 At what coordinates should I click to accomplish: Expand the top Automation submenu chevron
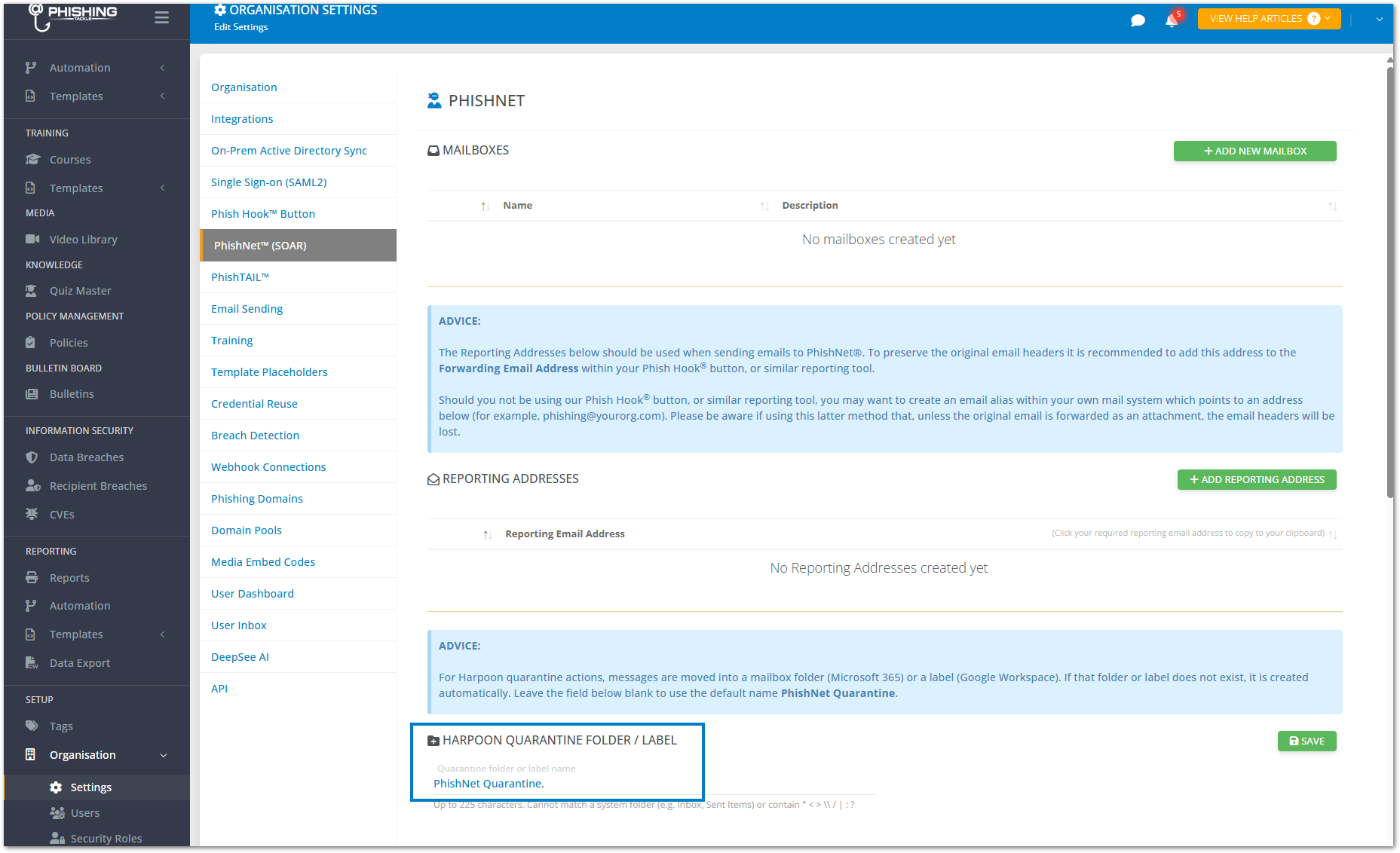pos(162,68)
